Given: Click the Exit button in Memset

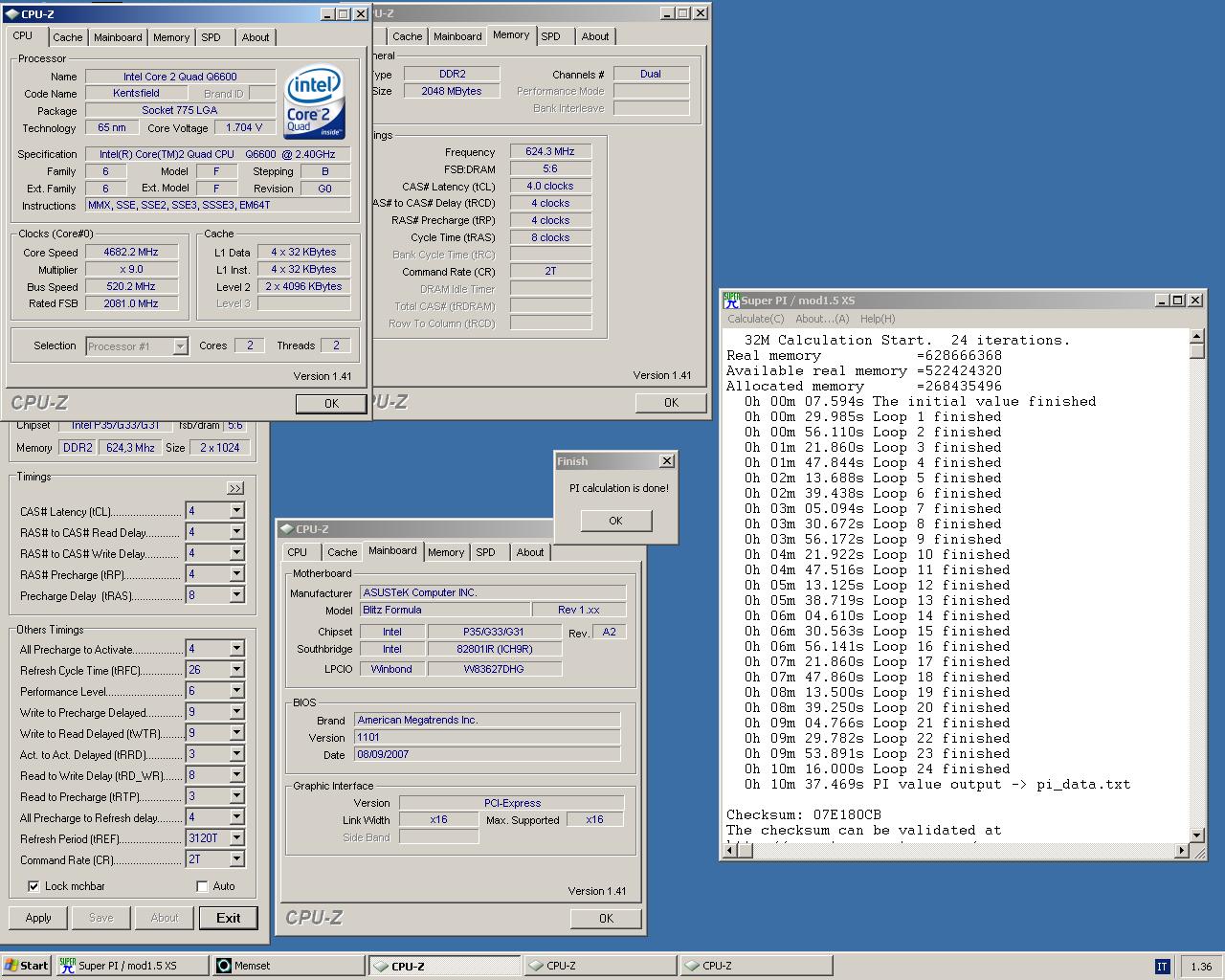Looking at the screenshot, I should (x=229, y=918).
